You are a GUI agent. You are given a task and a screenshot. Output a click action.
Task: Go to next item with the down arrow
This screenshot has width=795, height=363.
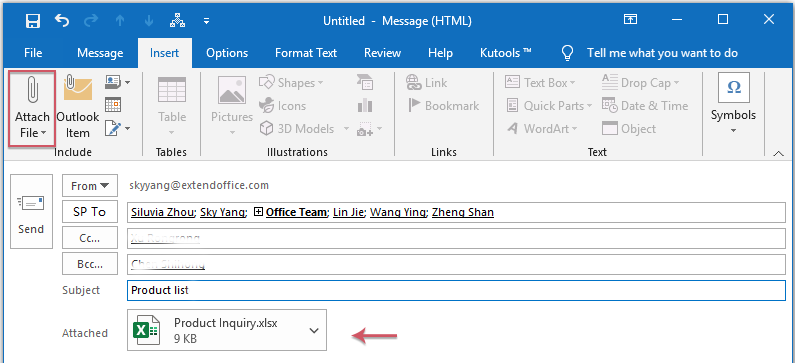pos(149,21)
